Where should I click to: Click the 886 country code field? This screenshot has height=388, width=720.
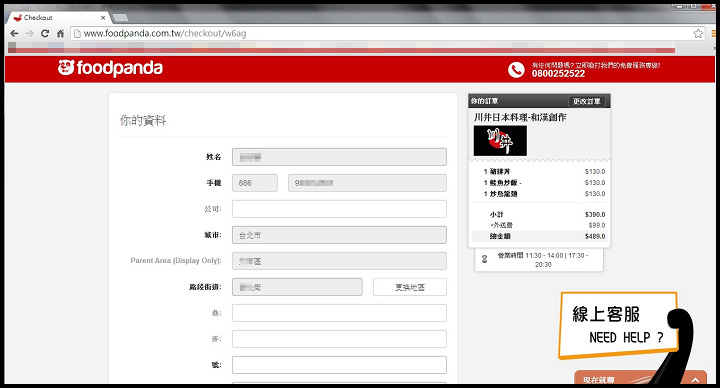tap(254, 183)
